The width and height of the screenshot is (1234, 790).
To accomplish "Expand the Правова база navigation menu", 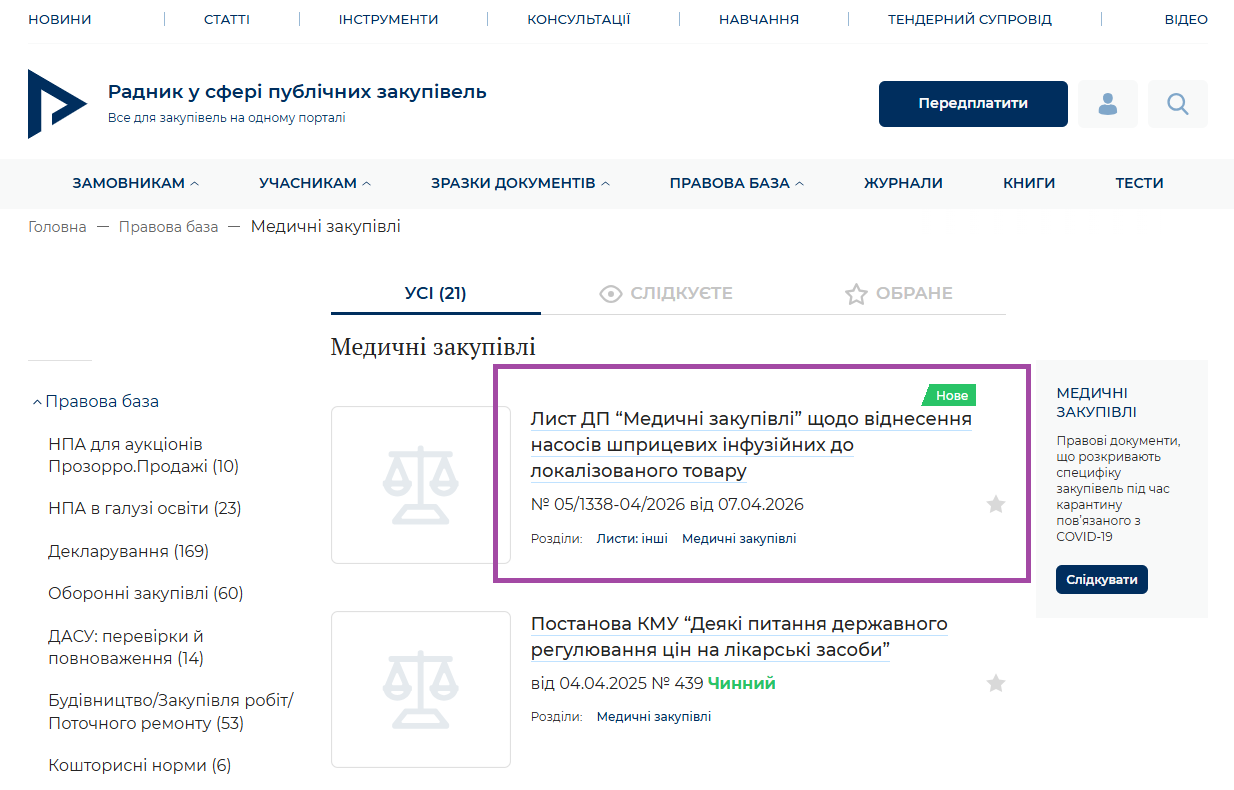I will (737, 183).
